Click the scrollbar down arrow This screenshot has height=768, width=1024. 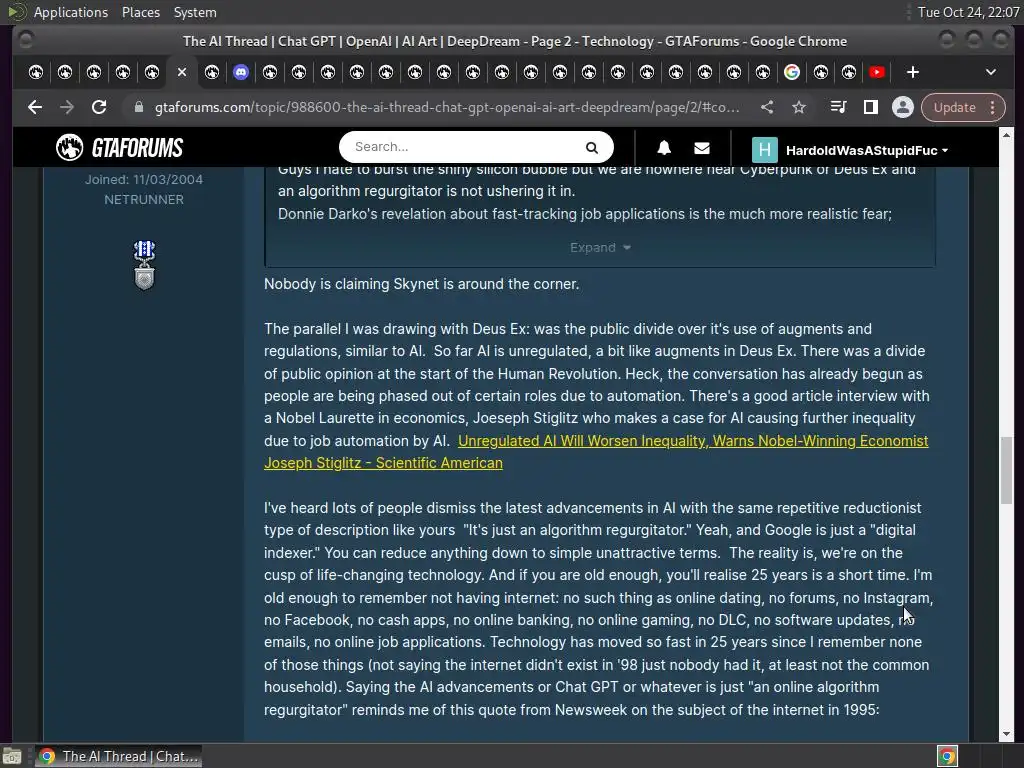point(1006,735)
